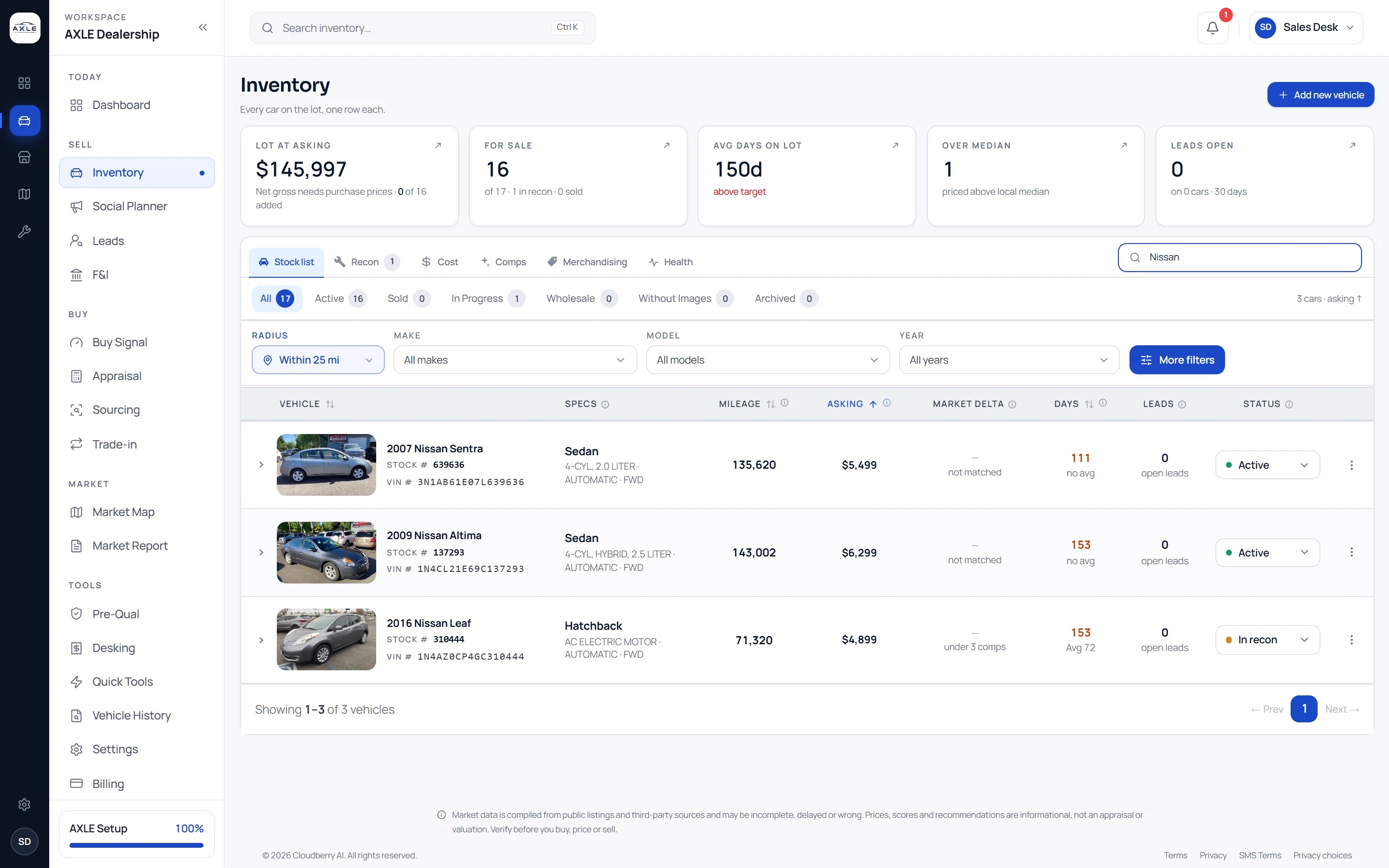Image resolution: width=1389 pixels, height=868 pixels.
Task: Open Avg Days On Lot card arrow icon
Action: tap(895, 145)
